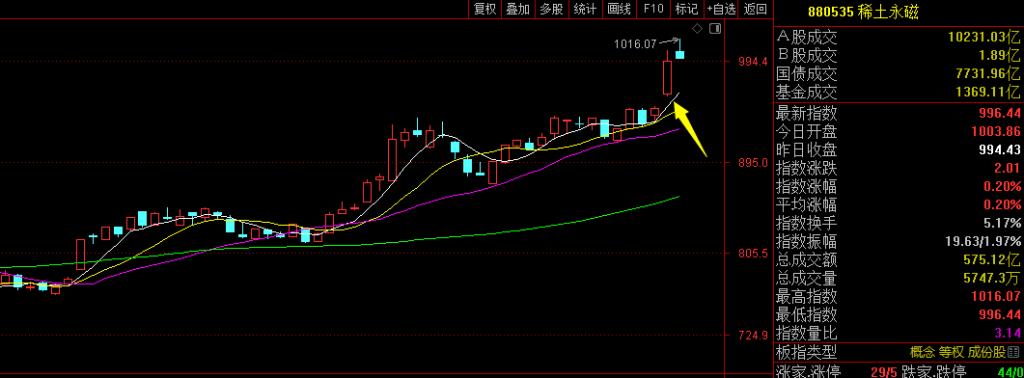Open the 叠加 overlay menu

(x=518, y=8)
